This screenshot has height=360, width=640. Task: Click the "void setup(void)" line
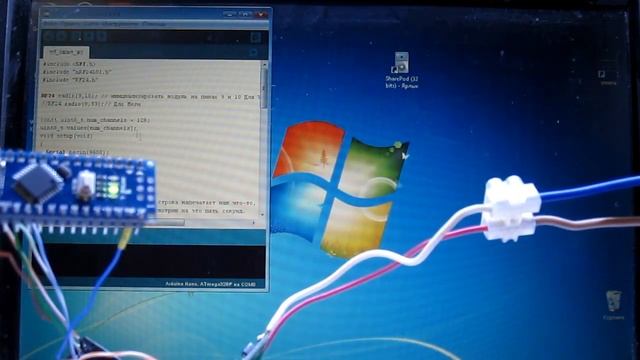[x=66, y=136]
